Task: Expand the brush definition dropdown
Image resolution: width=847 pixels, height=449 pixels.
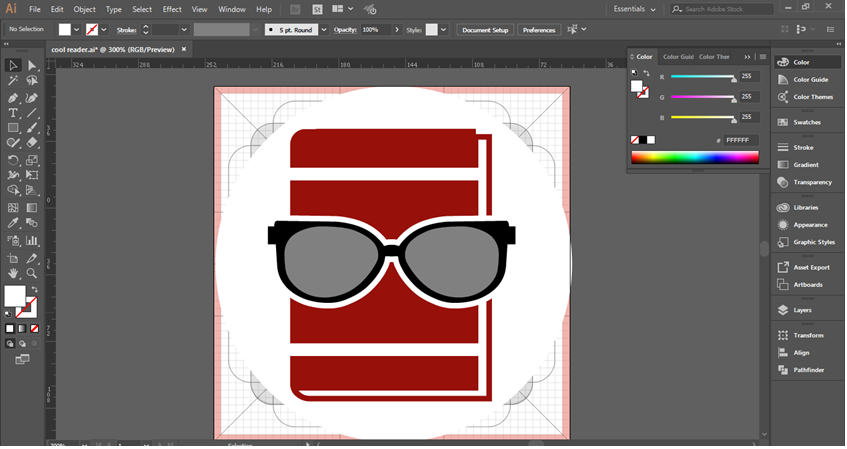Action: 324,30
